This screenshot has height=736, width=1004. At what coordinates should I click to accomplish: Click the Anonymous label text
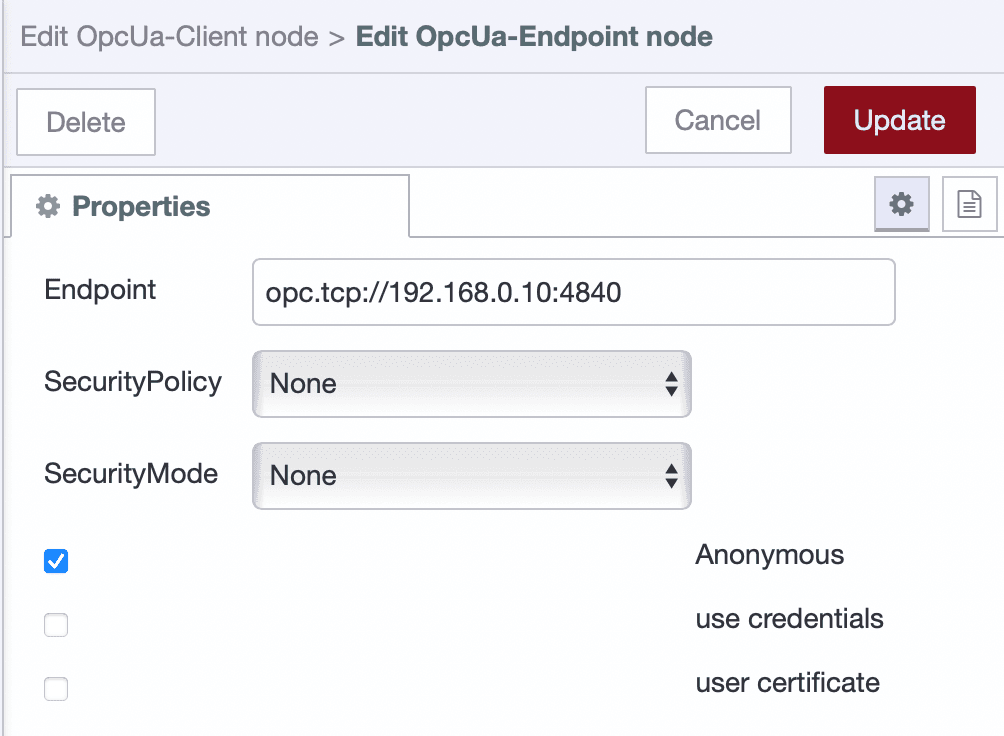click(769, 555)
